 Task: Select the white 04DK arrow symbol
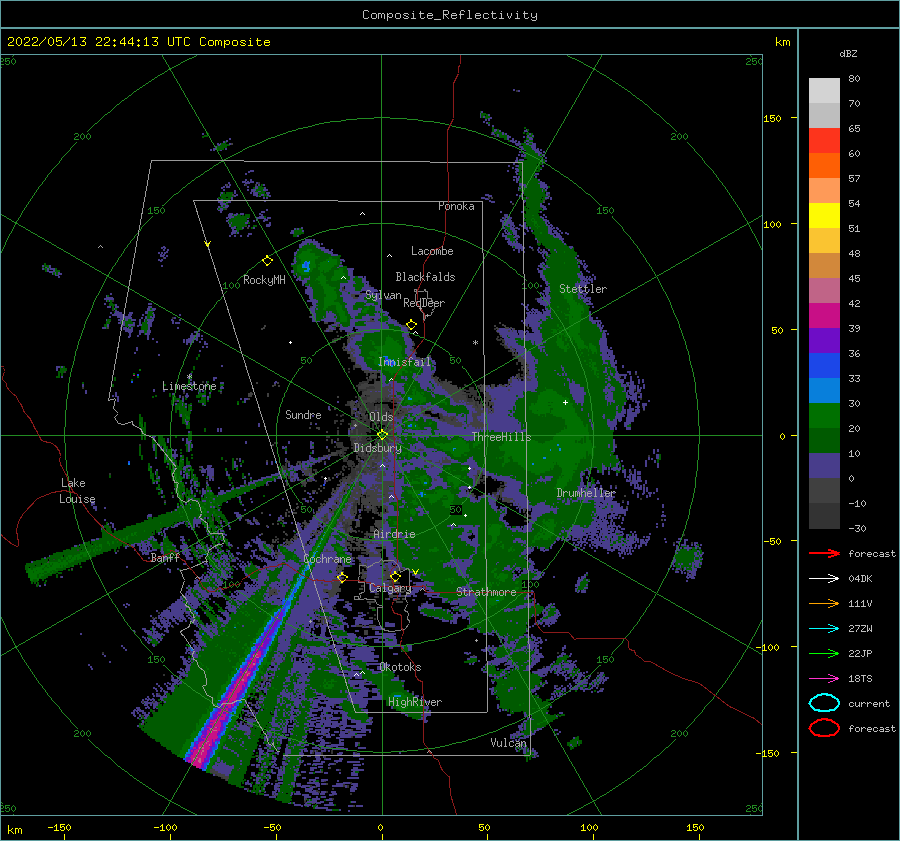824,578
